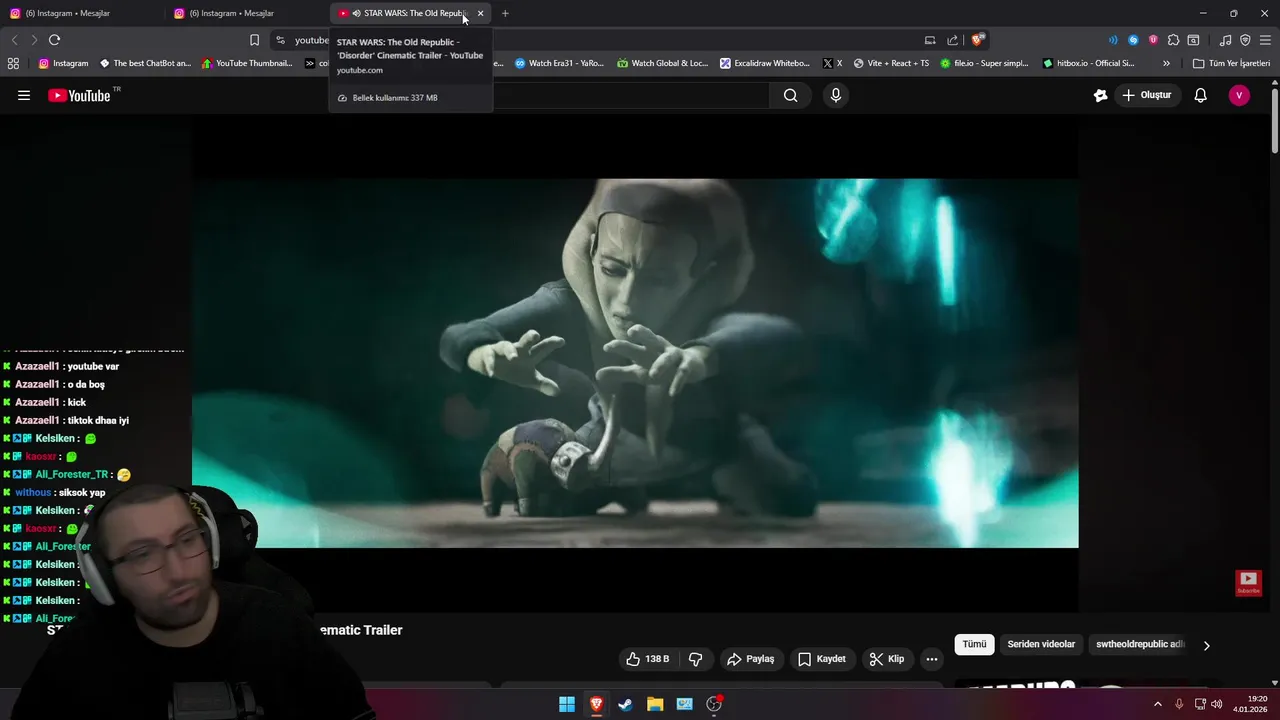Open the blue sound-wave extension

(1113, 40)
